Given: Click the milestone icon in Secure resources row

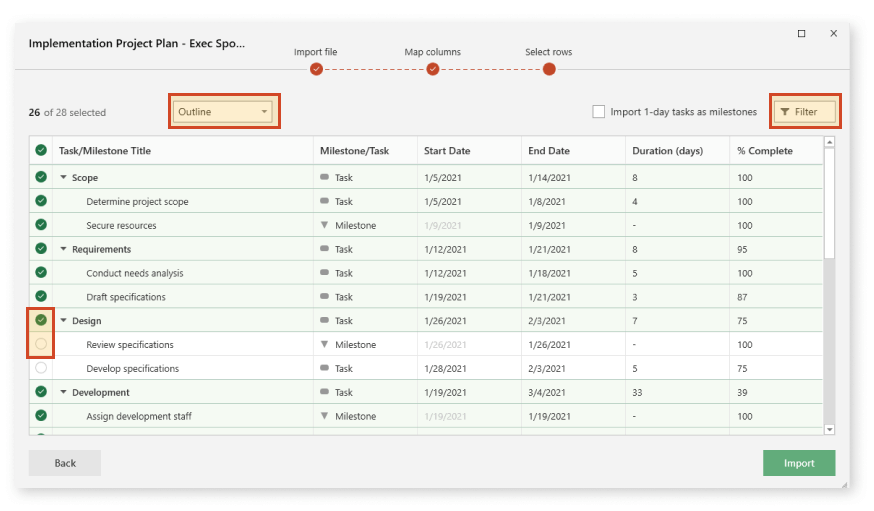Looking at the screenshot, I should click(324, 225).
